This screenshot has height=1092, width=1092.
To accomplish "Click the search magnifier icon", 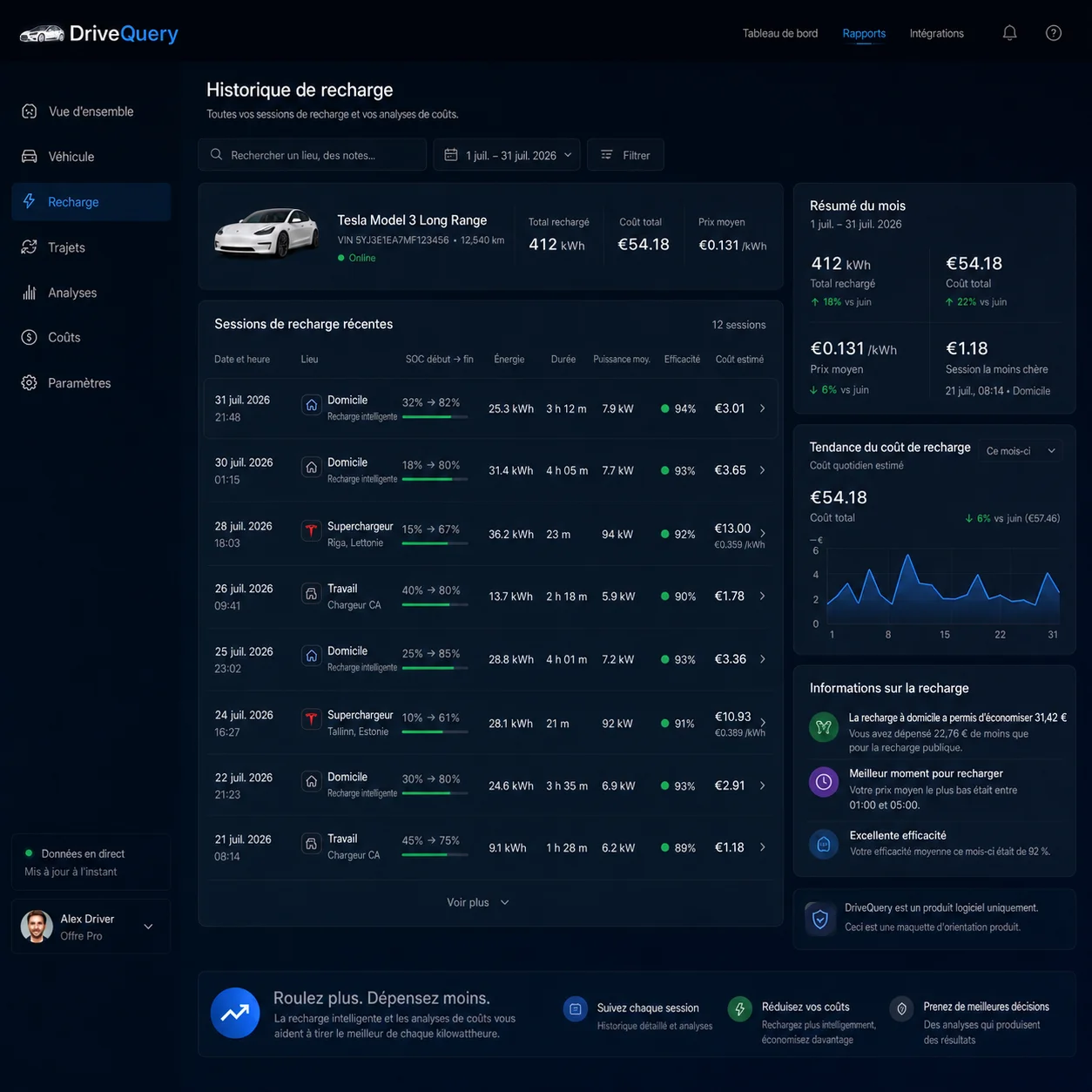I will point(216,155).
